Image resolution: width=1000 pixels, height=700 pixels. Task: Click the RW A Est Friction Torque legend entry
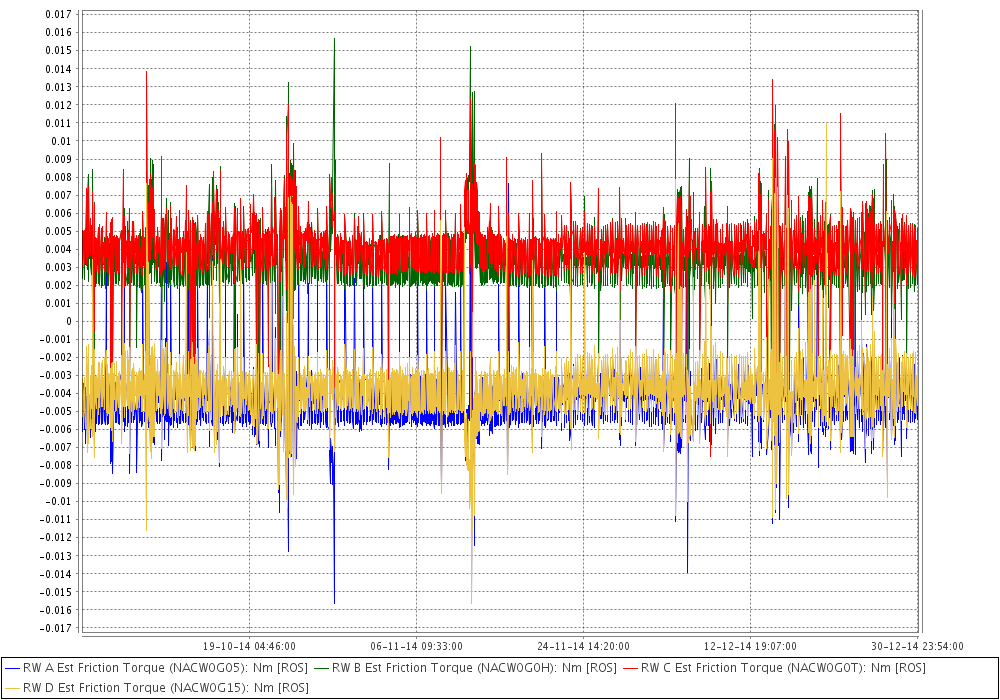click(156, 668)
